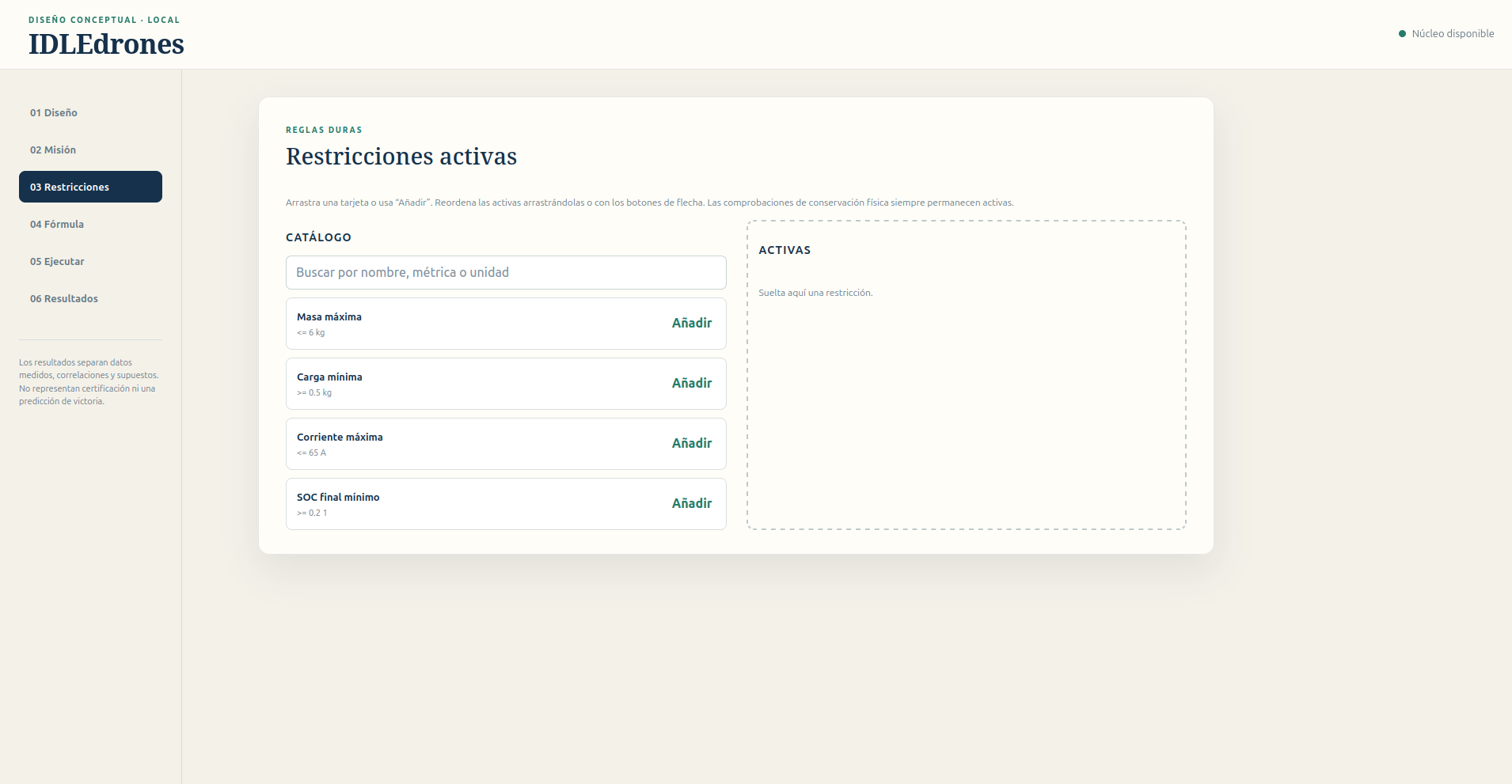Click the 'Suelta aquí una restricción' placeholder
1512x784 pixels.
tap(815, 293)
